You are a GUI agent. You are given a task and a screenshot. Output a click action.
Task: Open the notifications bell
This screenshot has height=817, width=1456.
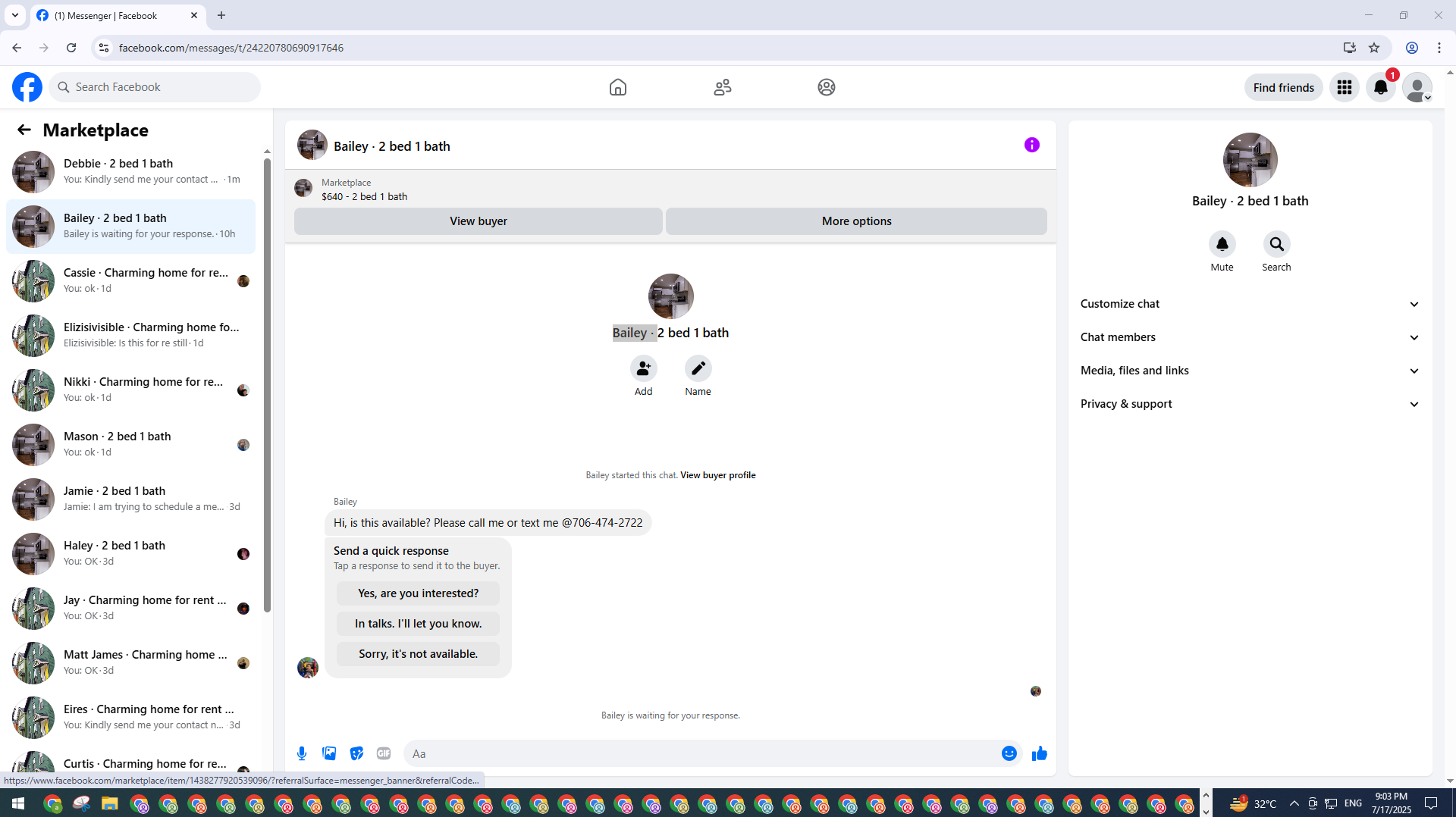point(1381,87)
